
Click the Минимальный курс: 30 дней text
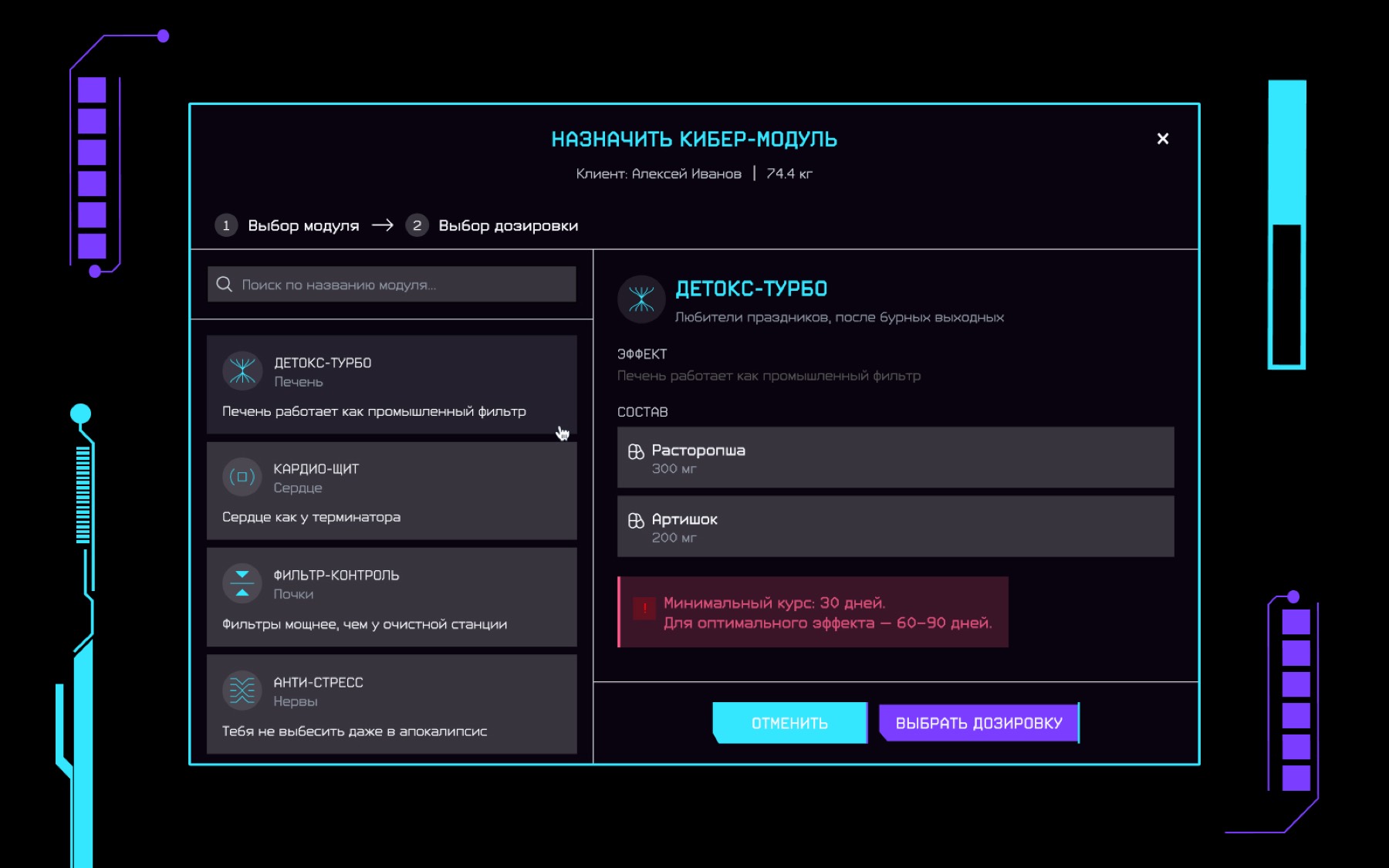[x=775, y=603]
